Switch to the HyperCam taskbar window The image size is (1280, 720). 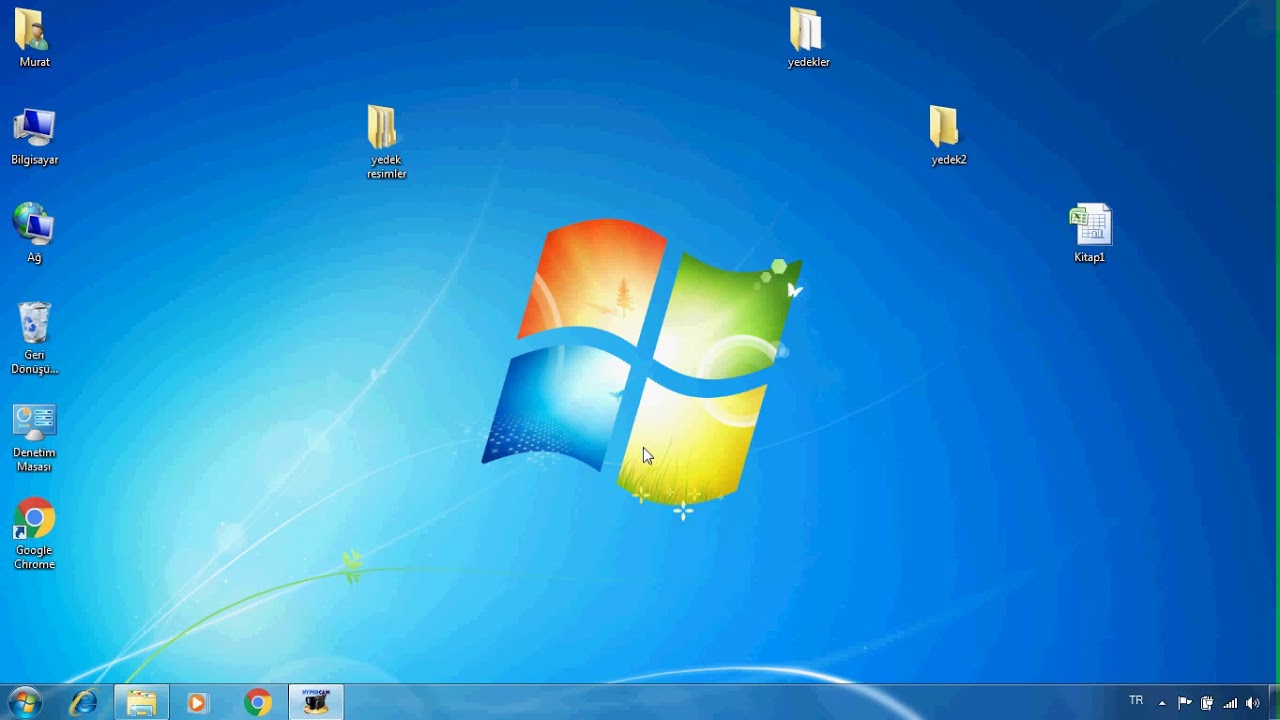(x=316, y=703)
